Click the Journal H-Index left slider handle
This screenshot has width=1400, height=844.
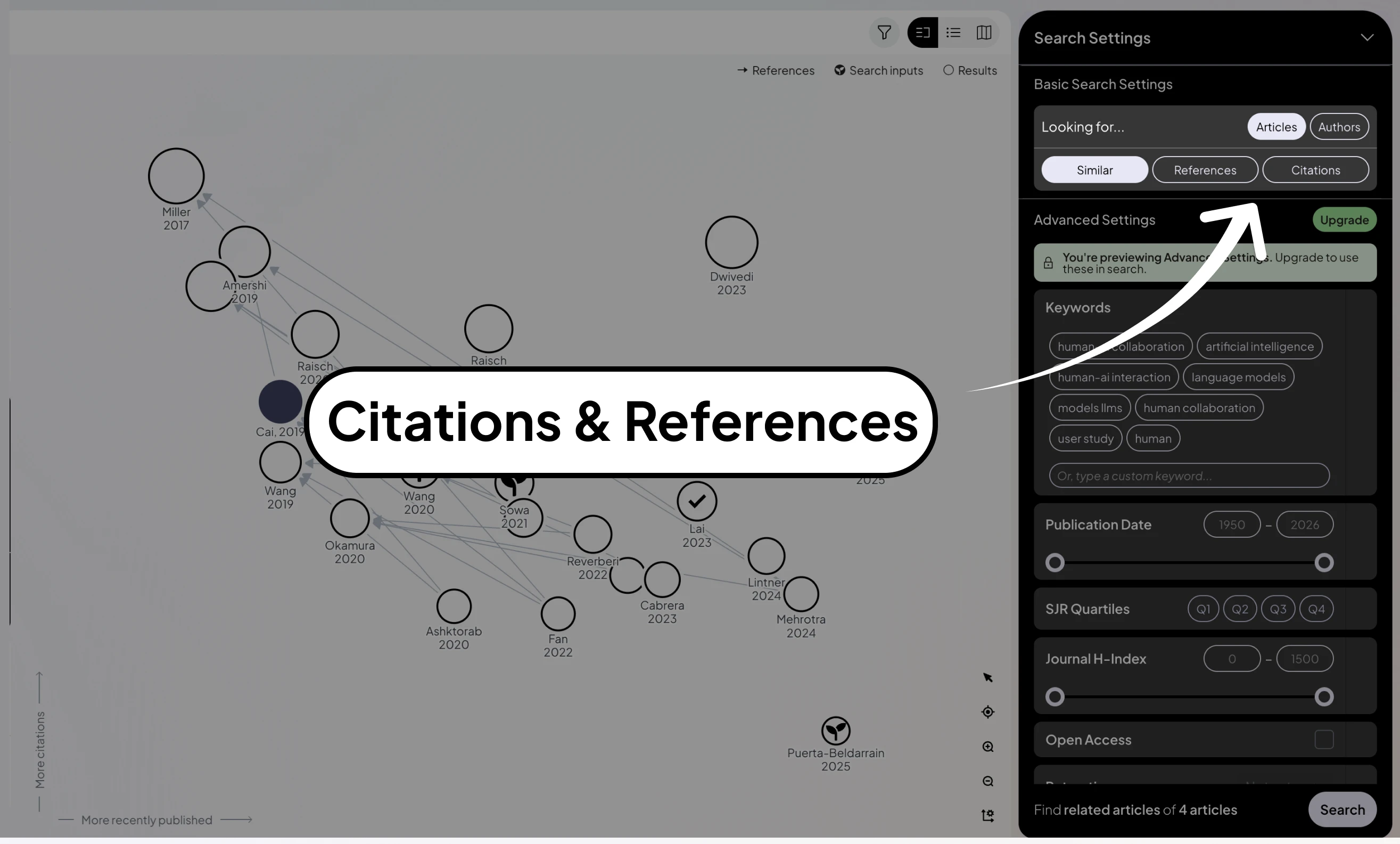(1055, 697)
